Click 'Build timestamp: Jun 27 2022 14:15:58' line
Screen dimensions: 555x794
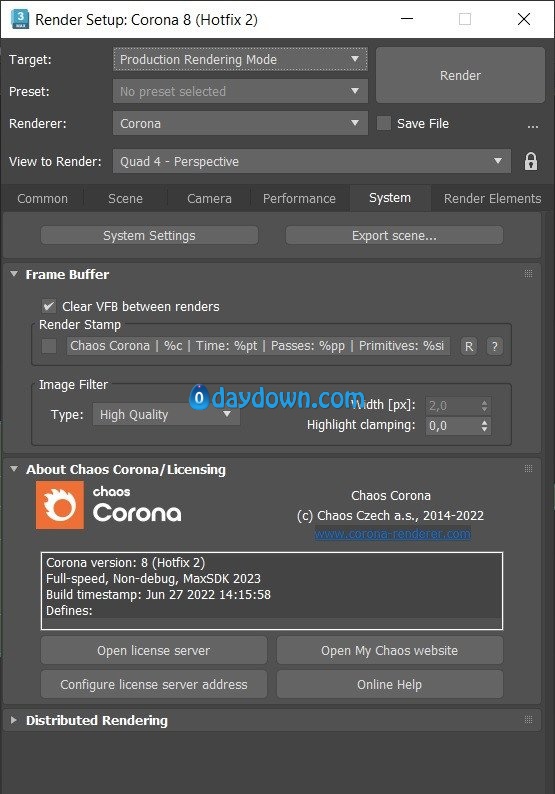[158, 594]
